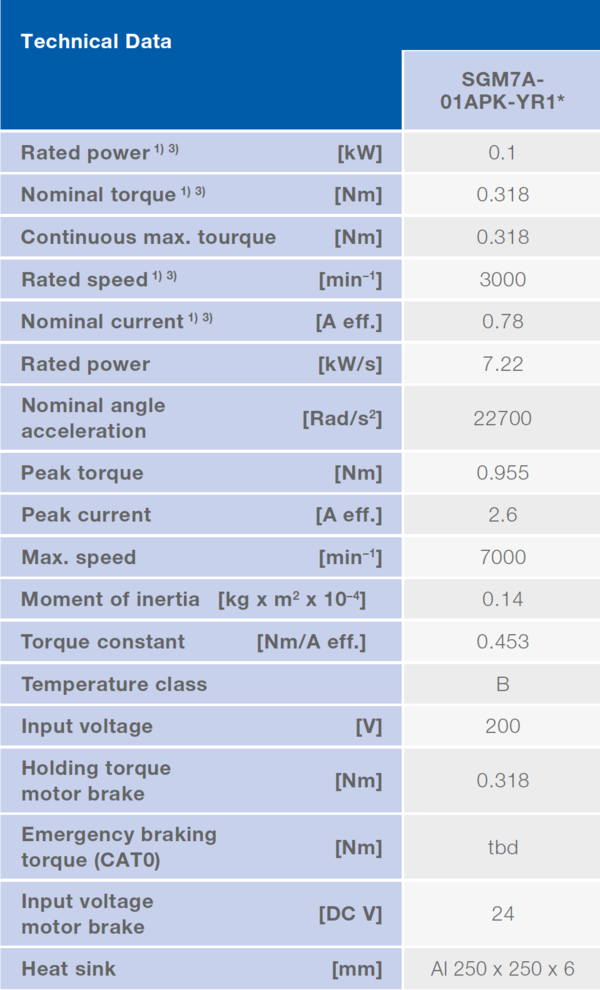Select the peak current value 2.6
This screenshot has width=600, height=990.
click(502, 515)
